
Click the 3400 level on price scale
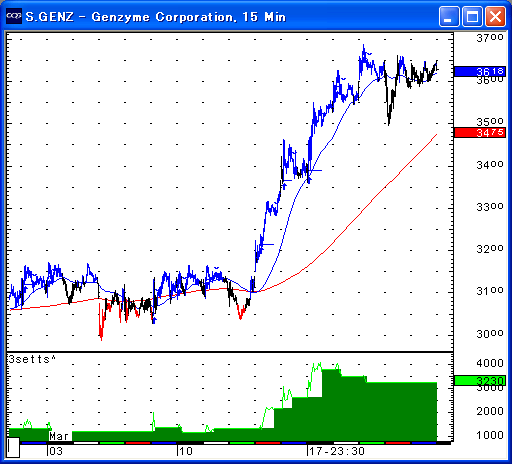coord(490,164)
